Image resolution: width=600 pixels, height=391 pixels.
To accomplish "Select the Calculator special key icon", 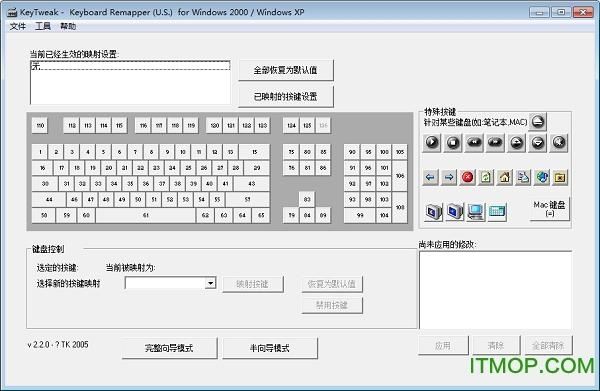I will (497, 212).
